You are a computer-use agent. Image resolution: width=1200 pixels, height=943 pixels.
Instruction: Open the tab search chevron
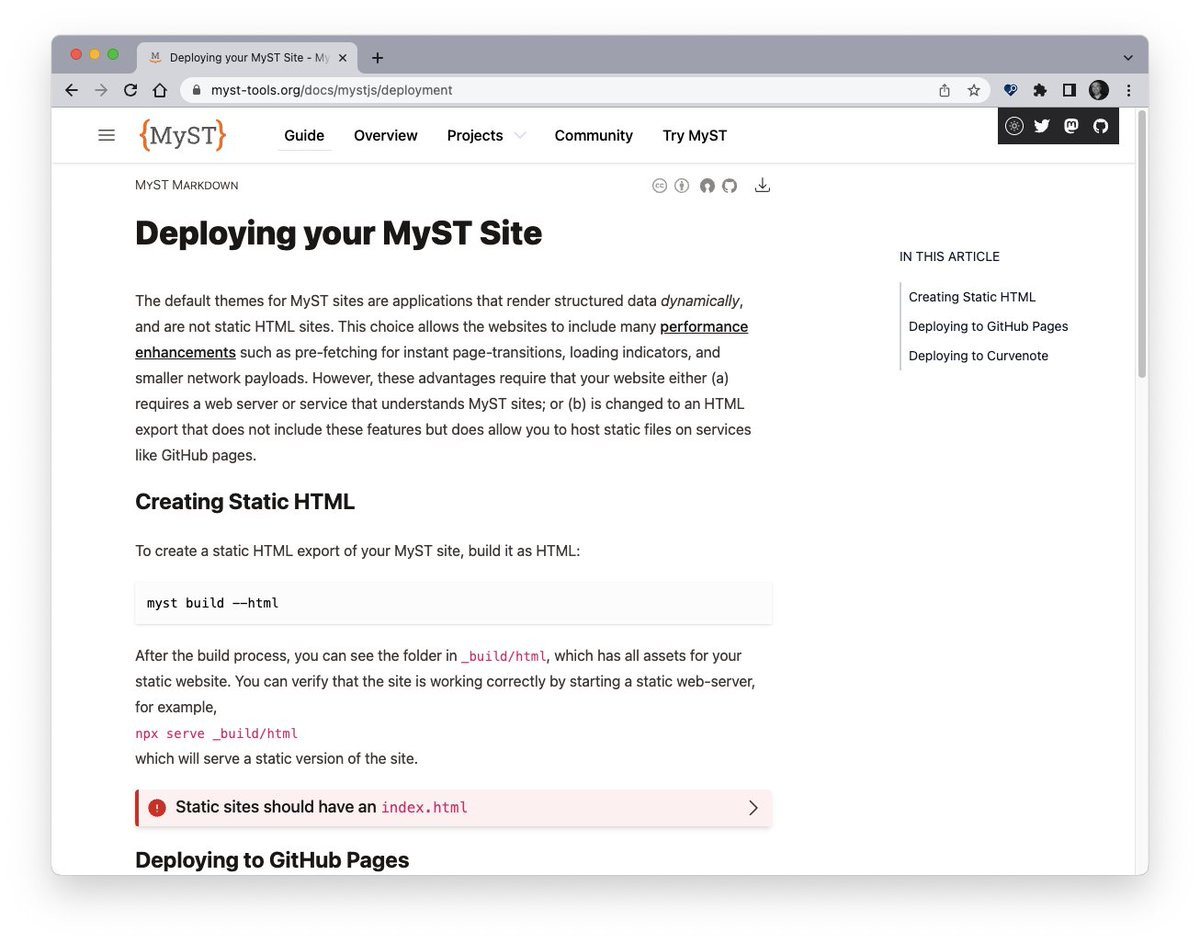1128,58
